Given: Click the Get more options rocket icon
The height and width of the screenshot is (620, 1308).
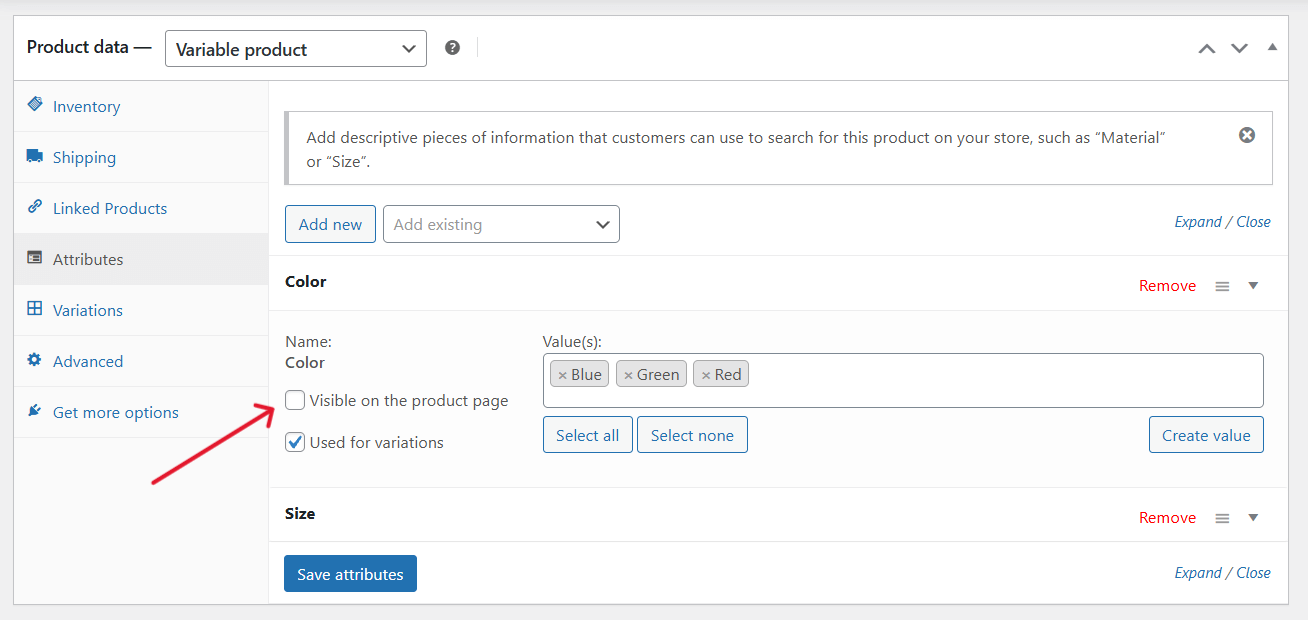Looking at the screenshot, I should pyautogui.click(x=33, y=411).
